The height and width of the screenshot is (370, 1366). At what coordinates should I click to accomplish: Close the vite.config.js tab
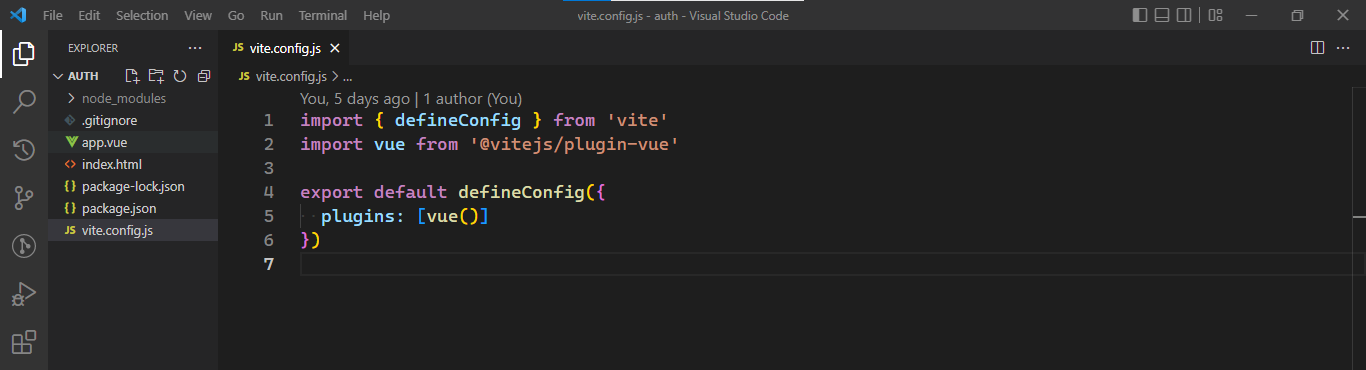(335, 48)
